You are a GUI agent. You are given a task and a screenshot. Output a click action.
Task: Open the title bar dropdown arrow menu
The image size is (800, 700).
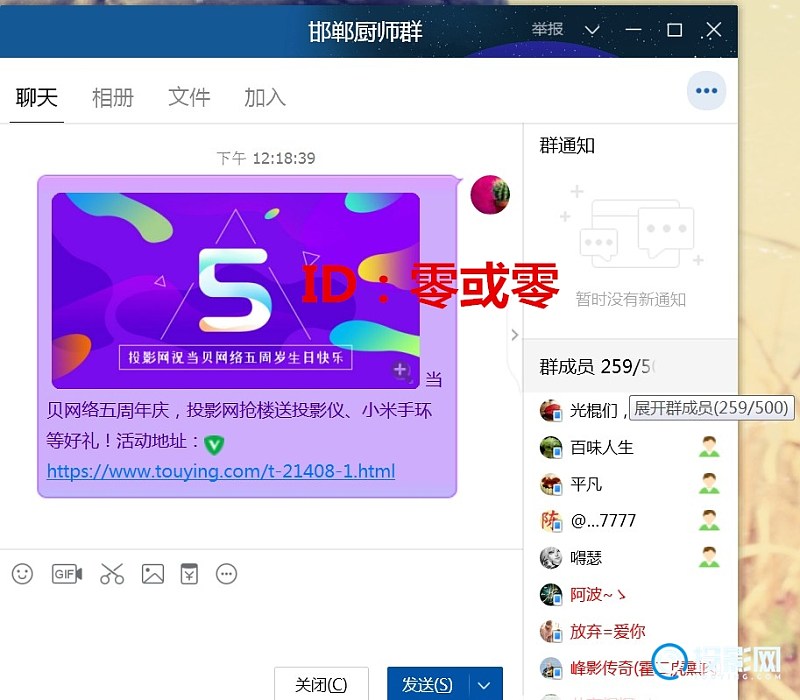coord(592,30)
